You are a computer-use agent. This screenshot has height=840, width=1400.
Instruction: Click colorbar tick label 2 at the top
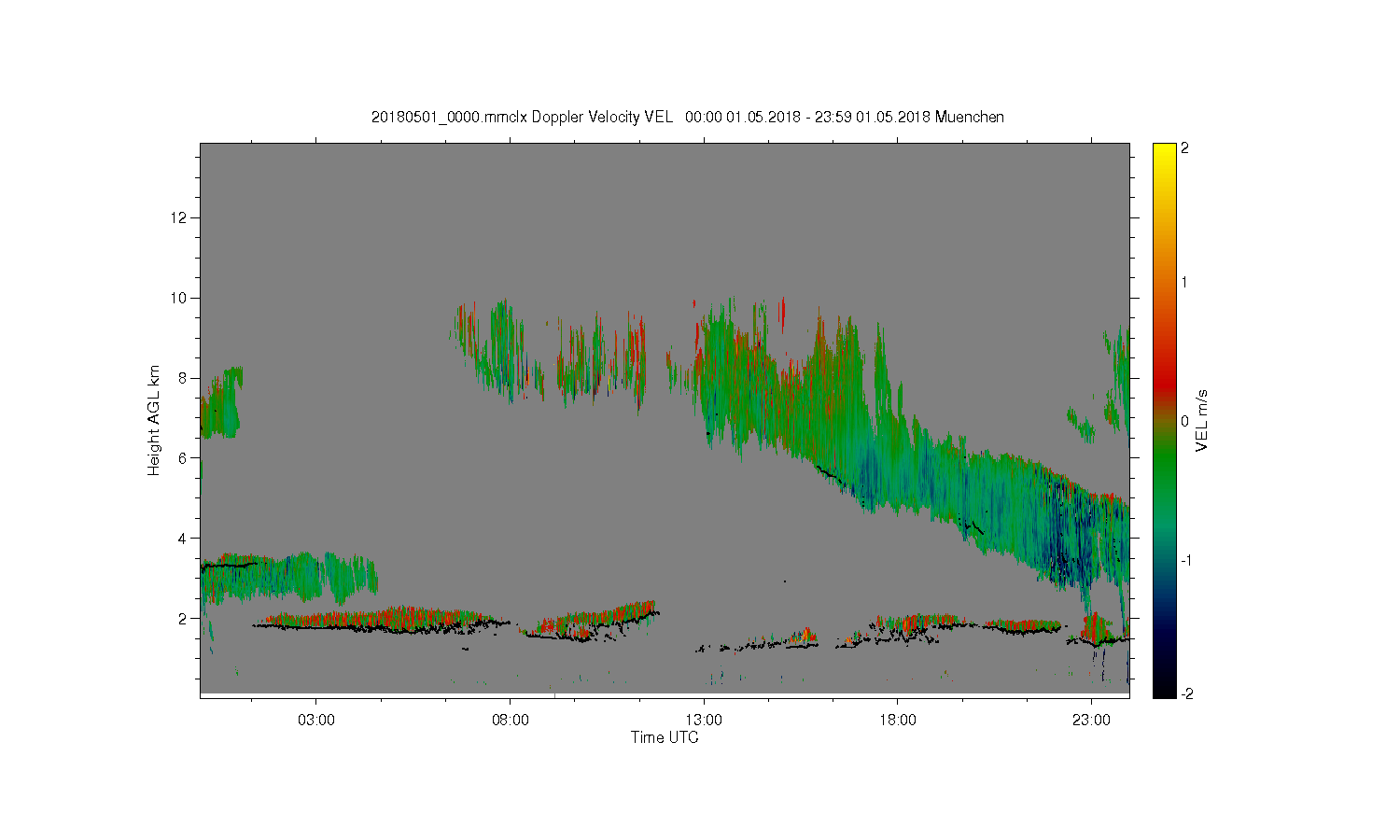point(1185,148)
